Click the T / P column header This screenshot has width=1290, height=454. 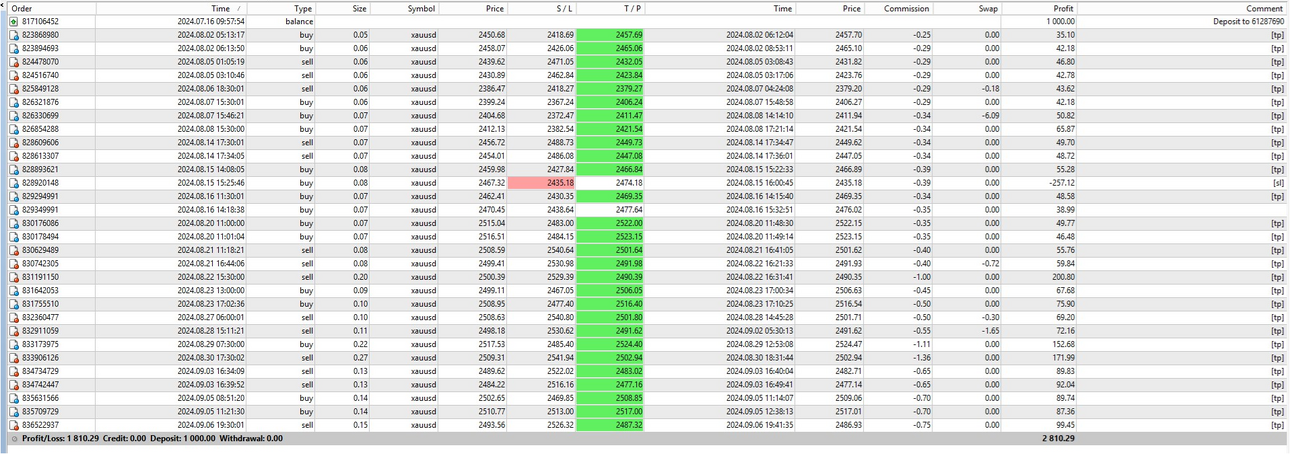pyautogui.click(x=610, y=7)
